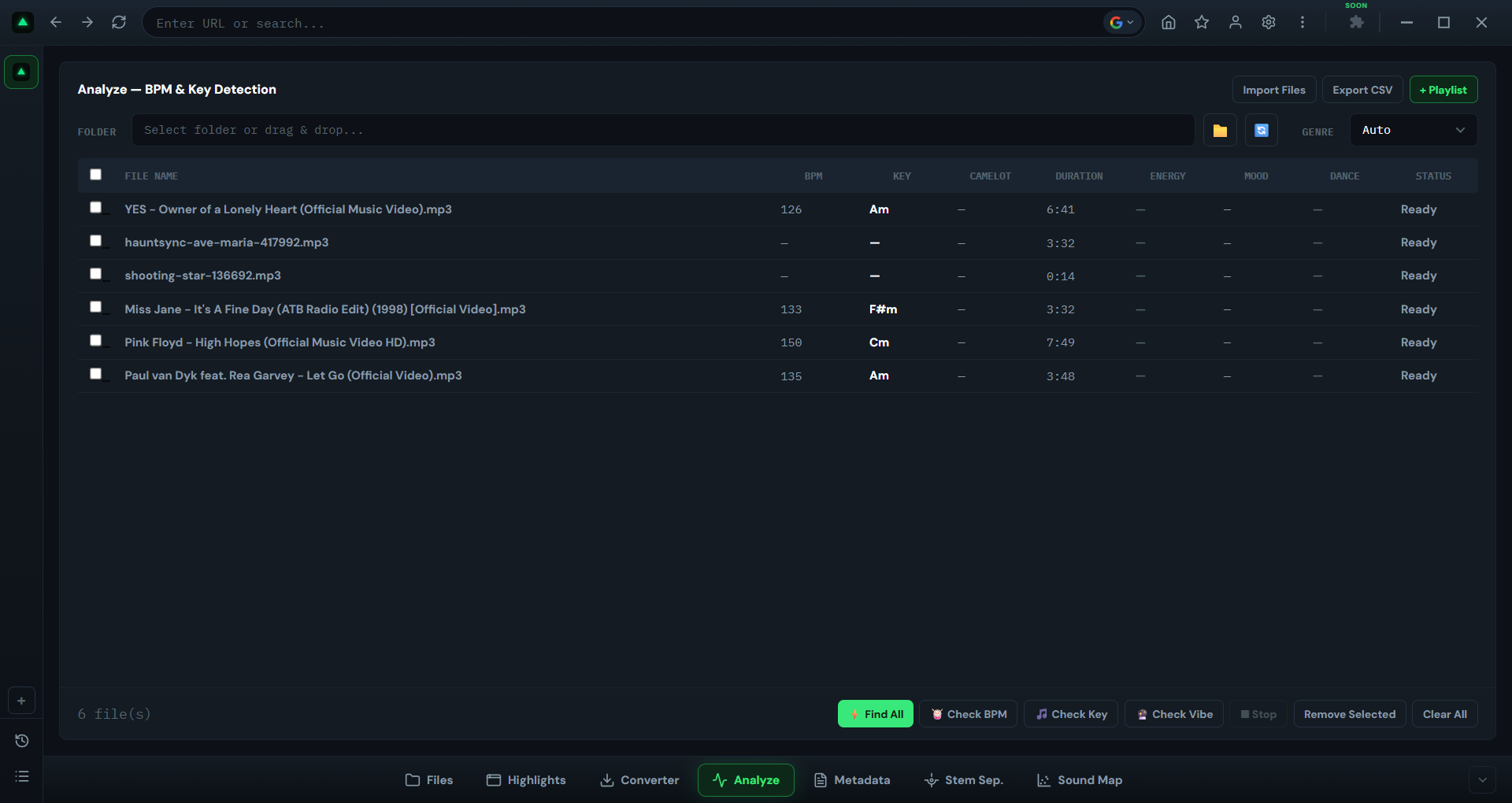Select the green triangle tab in left sidebar

[21, 72]
